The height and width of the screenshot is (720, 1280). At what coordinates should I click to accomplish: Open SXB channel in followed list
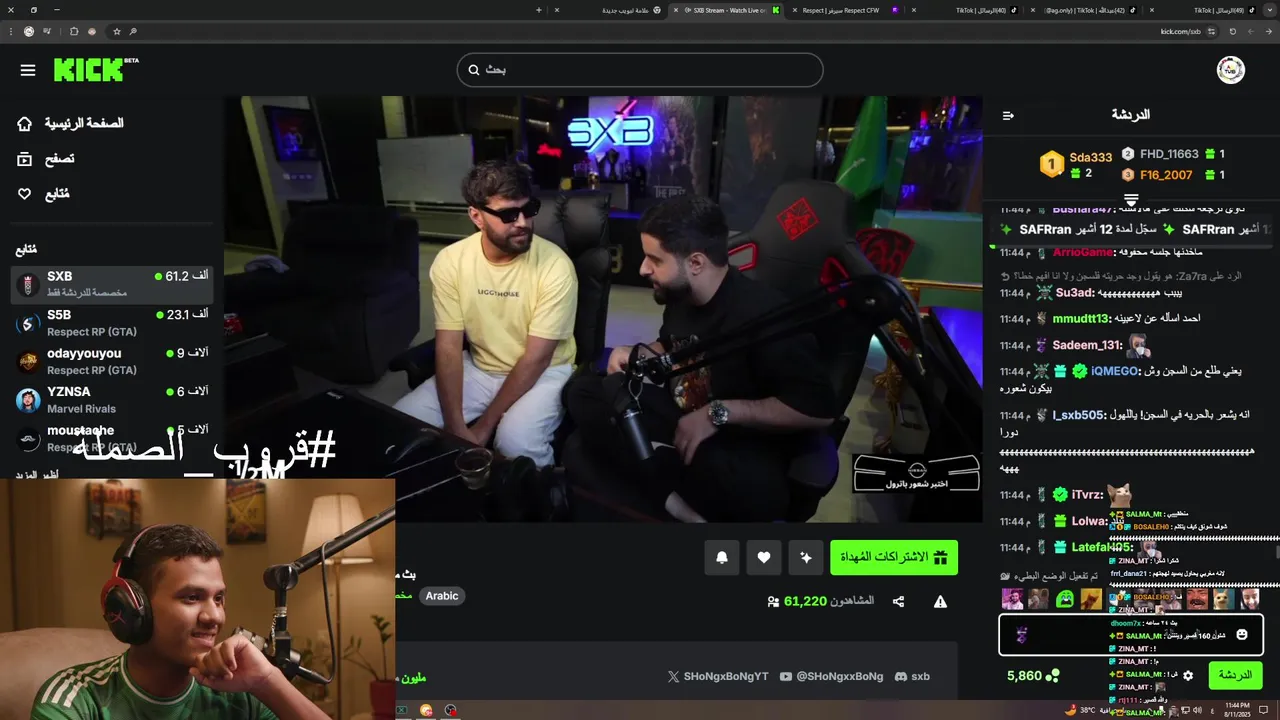point(112,284)
